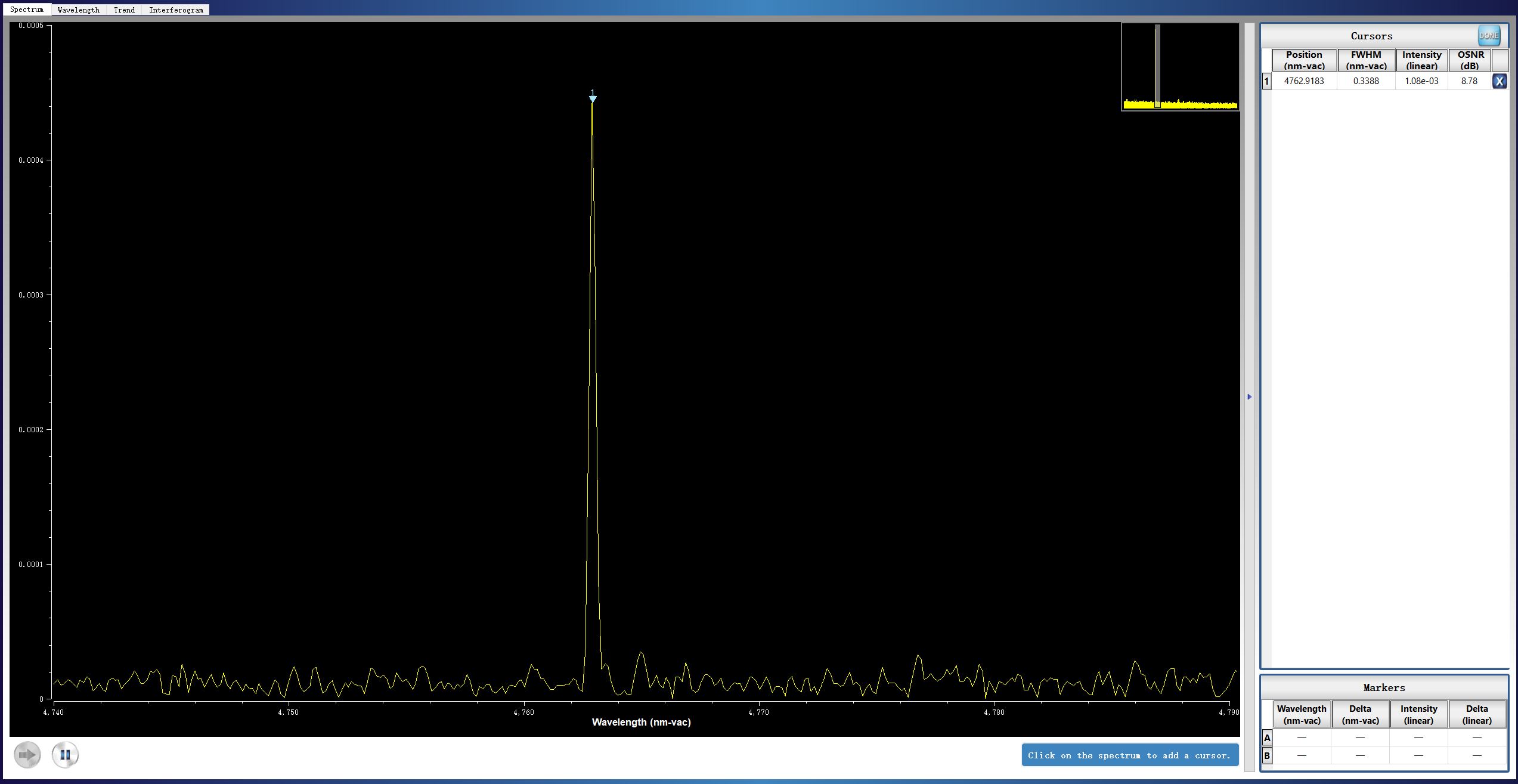
Task: Click the Position (nm-vac) column header
Action: tap(1304, 60)
